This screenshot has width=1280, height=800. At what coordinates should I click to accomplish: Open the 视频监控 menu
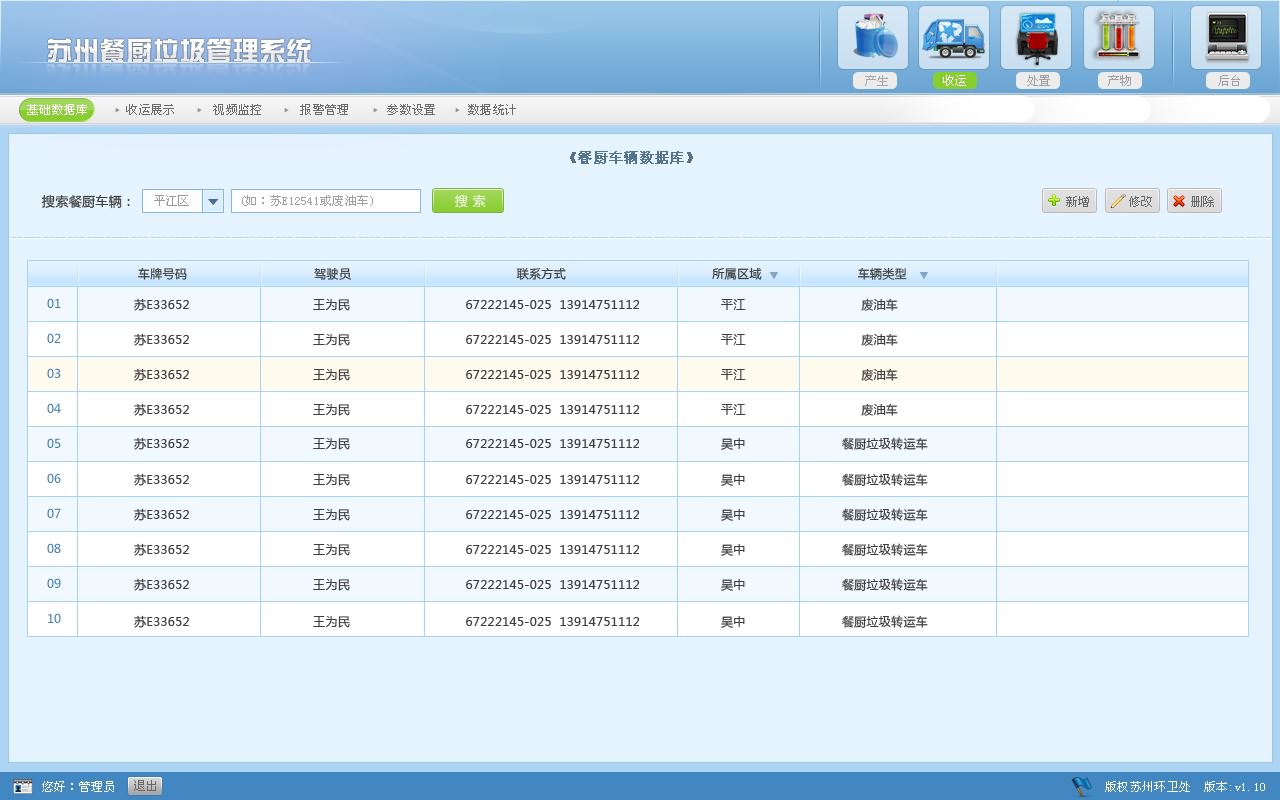[237, 110]
